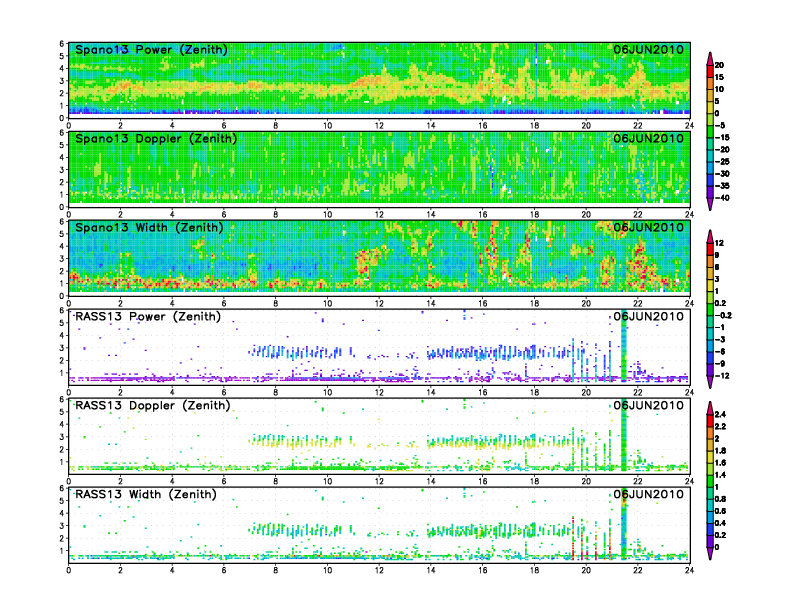
Task: Click the "Spano13 Width (Zenith)" panel title
Action: [149, 228]
